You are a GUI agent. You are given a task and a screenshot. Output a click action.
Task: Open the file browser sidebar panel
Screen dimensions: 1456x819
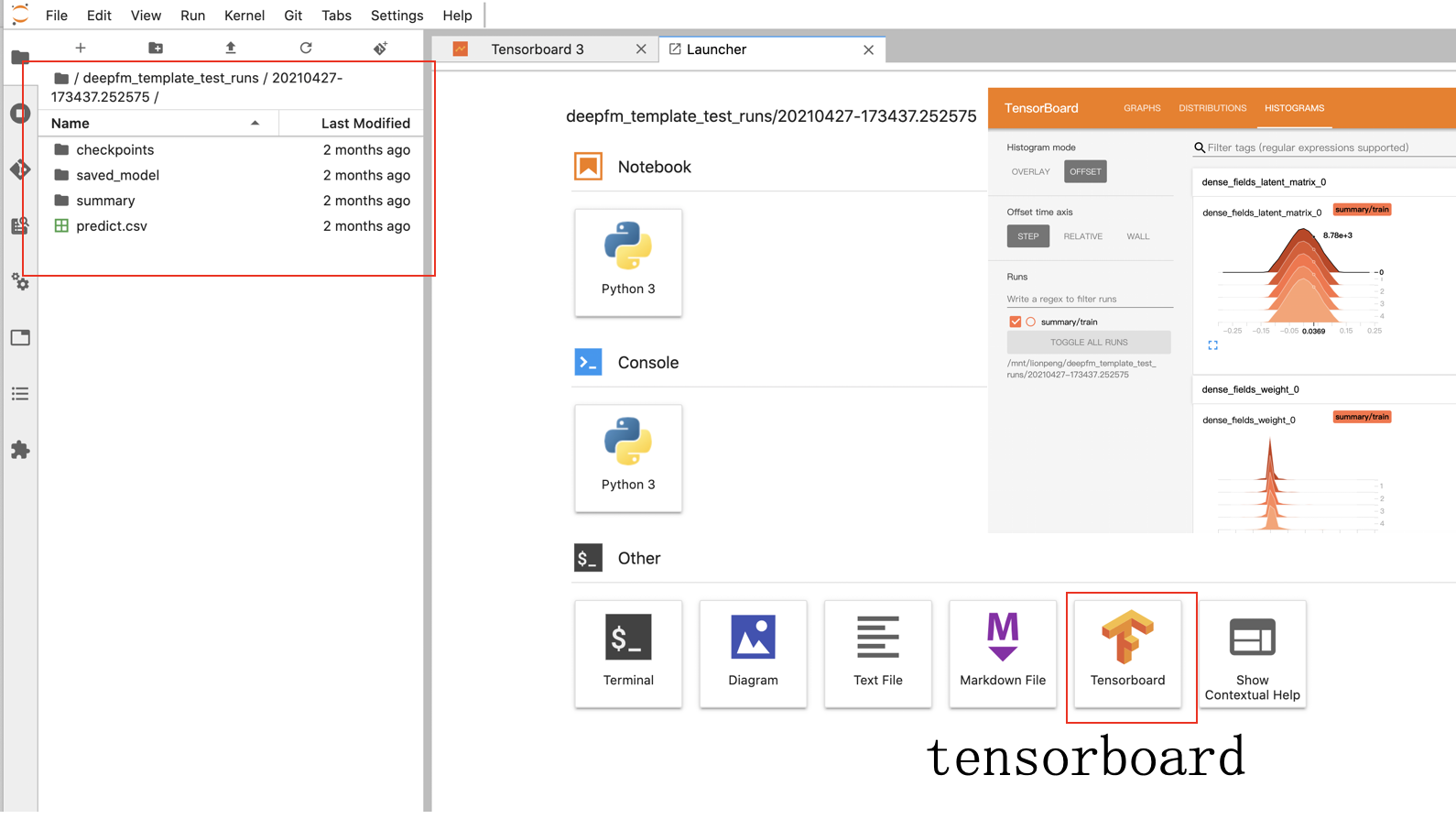click(x=20, y=57)
